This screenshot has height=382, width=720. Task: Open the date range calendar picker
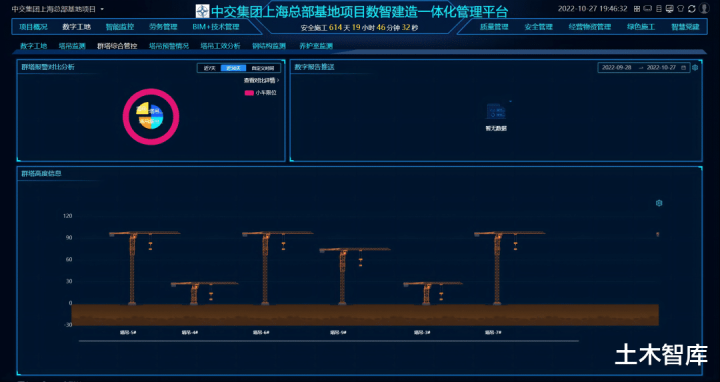(x=643, y=67)
